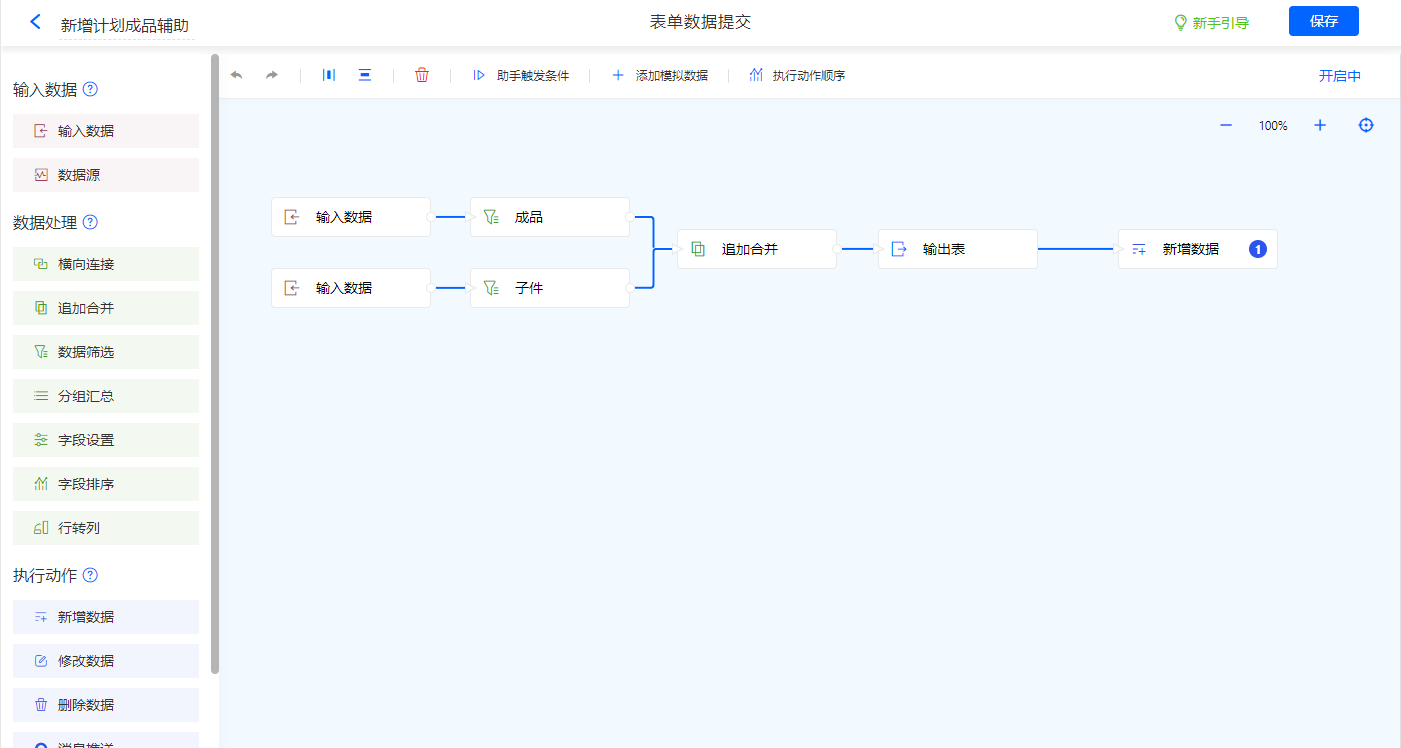Click the horizontal align icon in toolbar
This screenshot has width=1401, height=748.
[329, 75]
